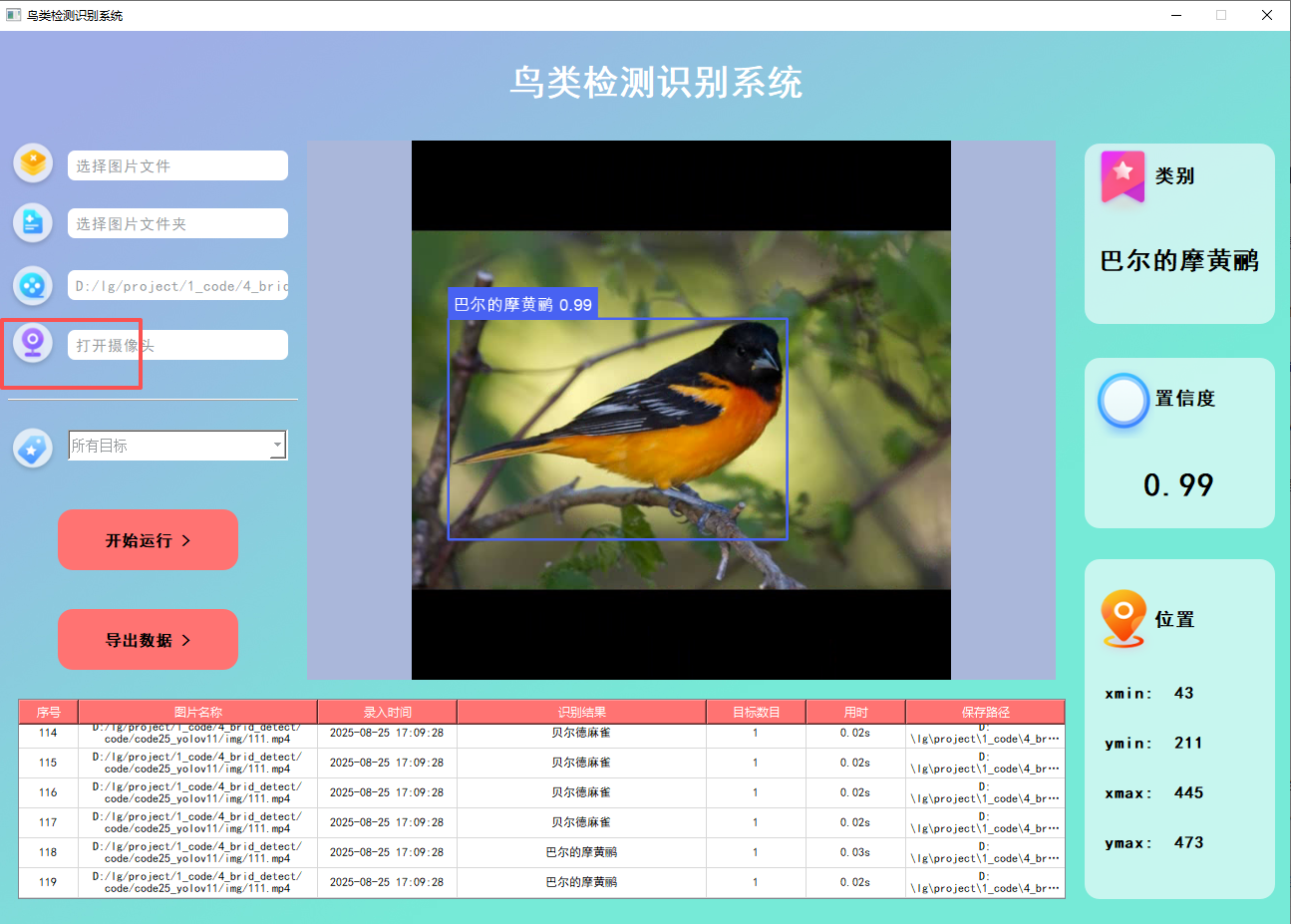Select the 选择图片文件夹 input field
This screenshot has height=924, width=1291.
[x=177, y=223]
